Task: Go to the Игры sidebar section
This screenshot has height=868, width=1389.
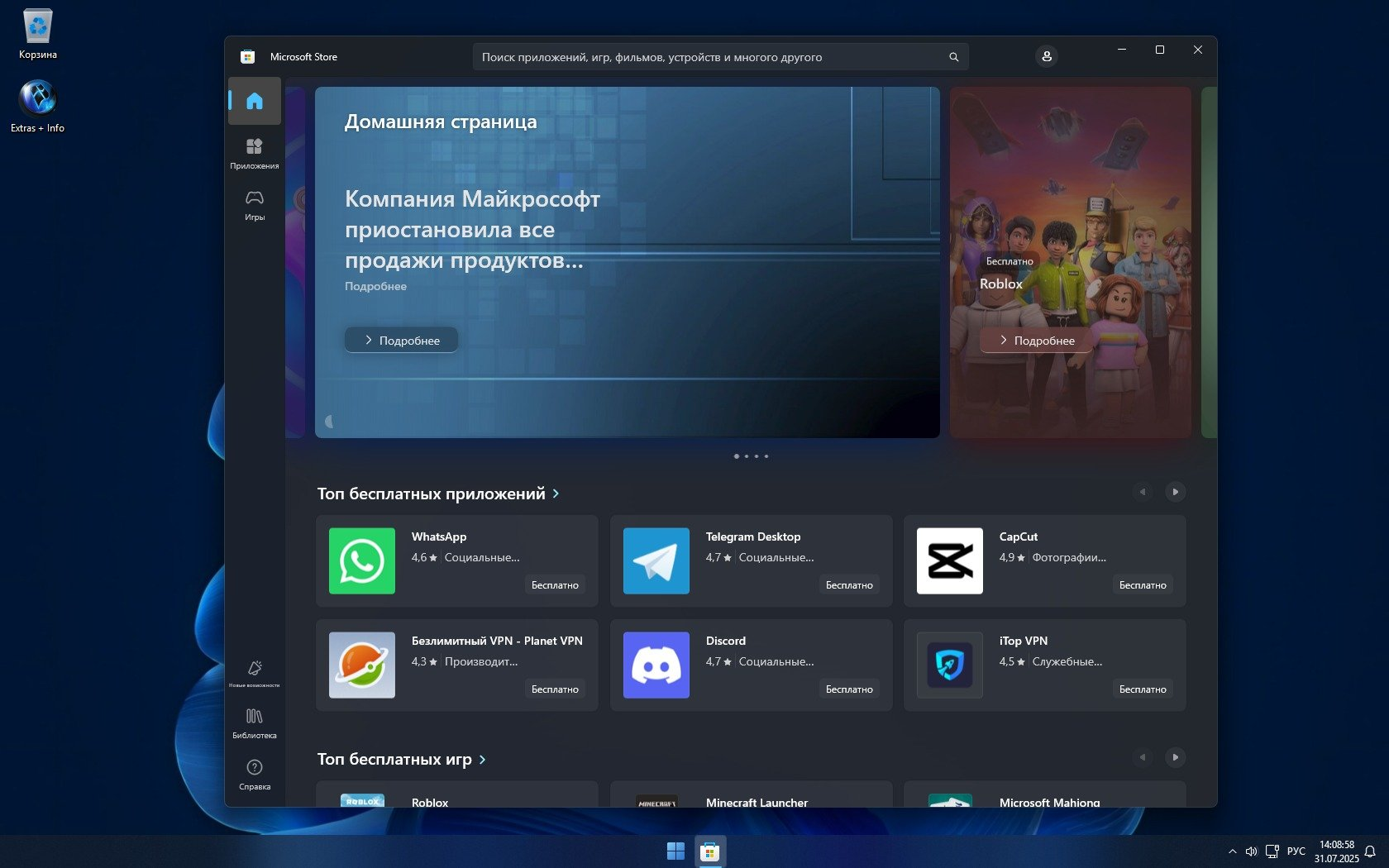Action: pyautogui.click(x=254, y=204)
